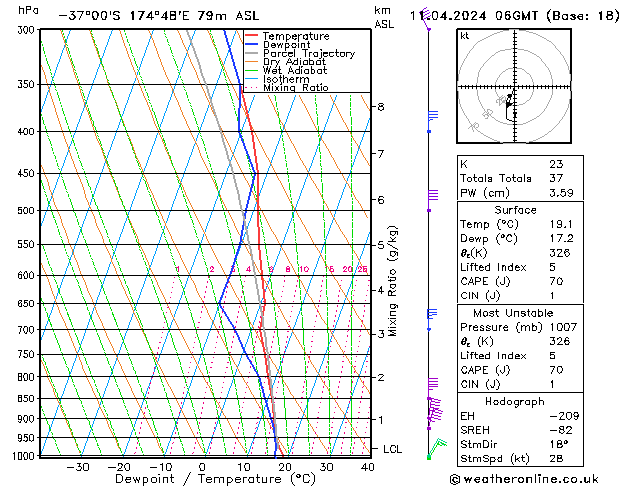Click the wind barb at 400 hPa
The width and height of the screenshot is (629, 486).
point(432,121)
